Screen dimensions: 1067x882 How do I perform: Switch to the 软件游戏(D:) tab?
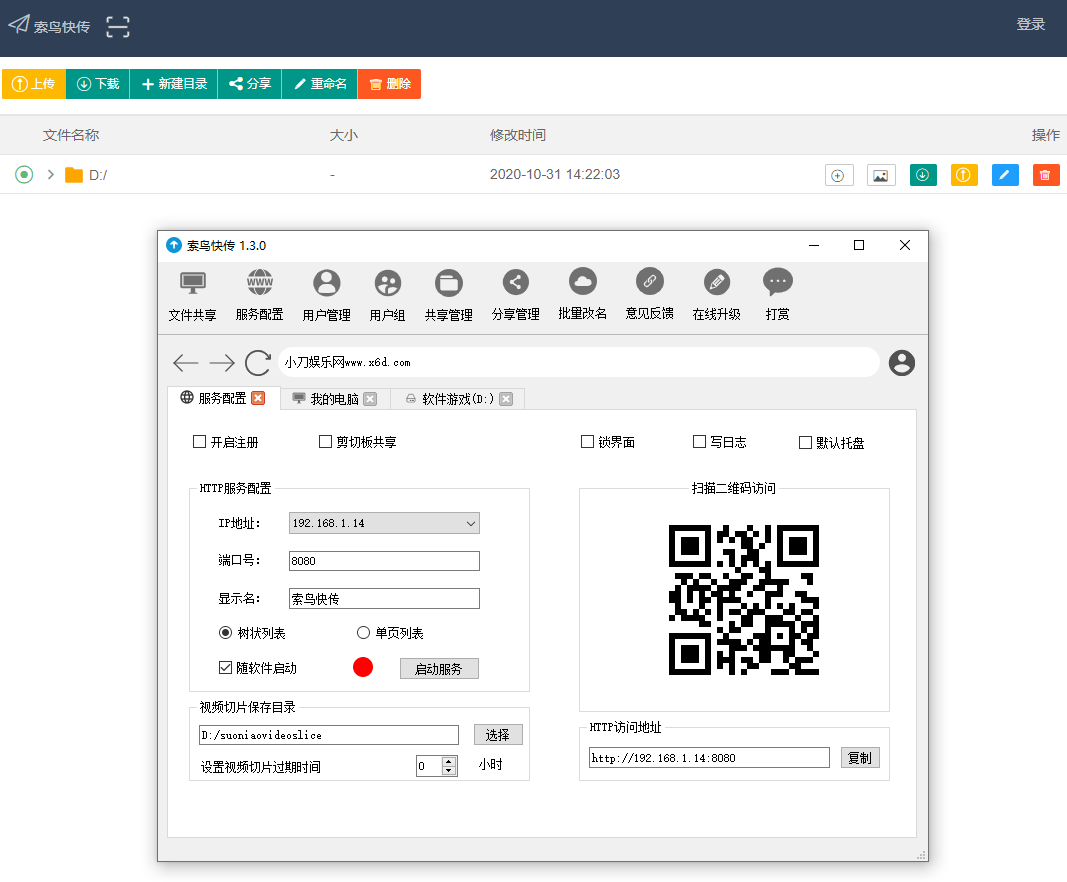449,399
